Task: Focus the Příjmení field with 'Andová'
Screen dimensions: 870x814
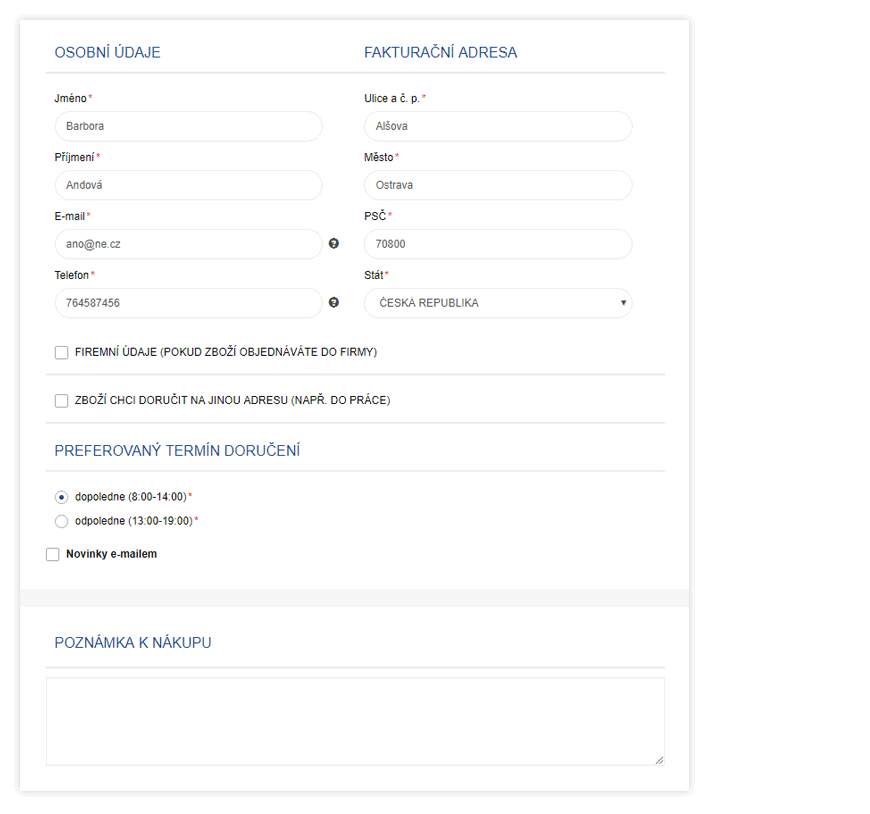Action: coord(188,185)
